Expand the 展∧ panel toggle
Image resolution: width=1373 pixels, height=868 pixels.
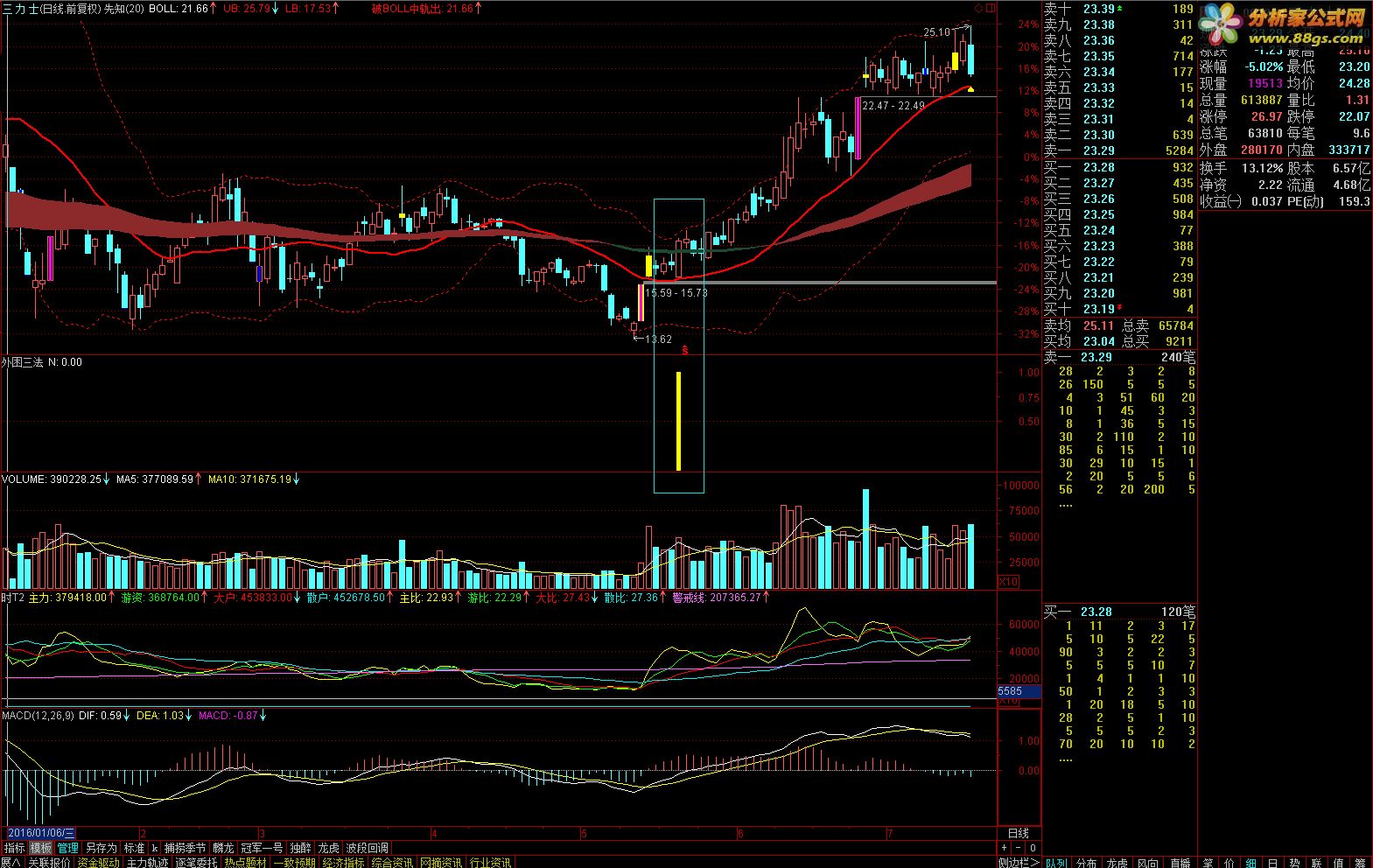coord(11,863)
